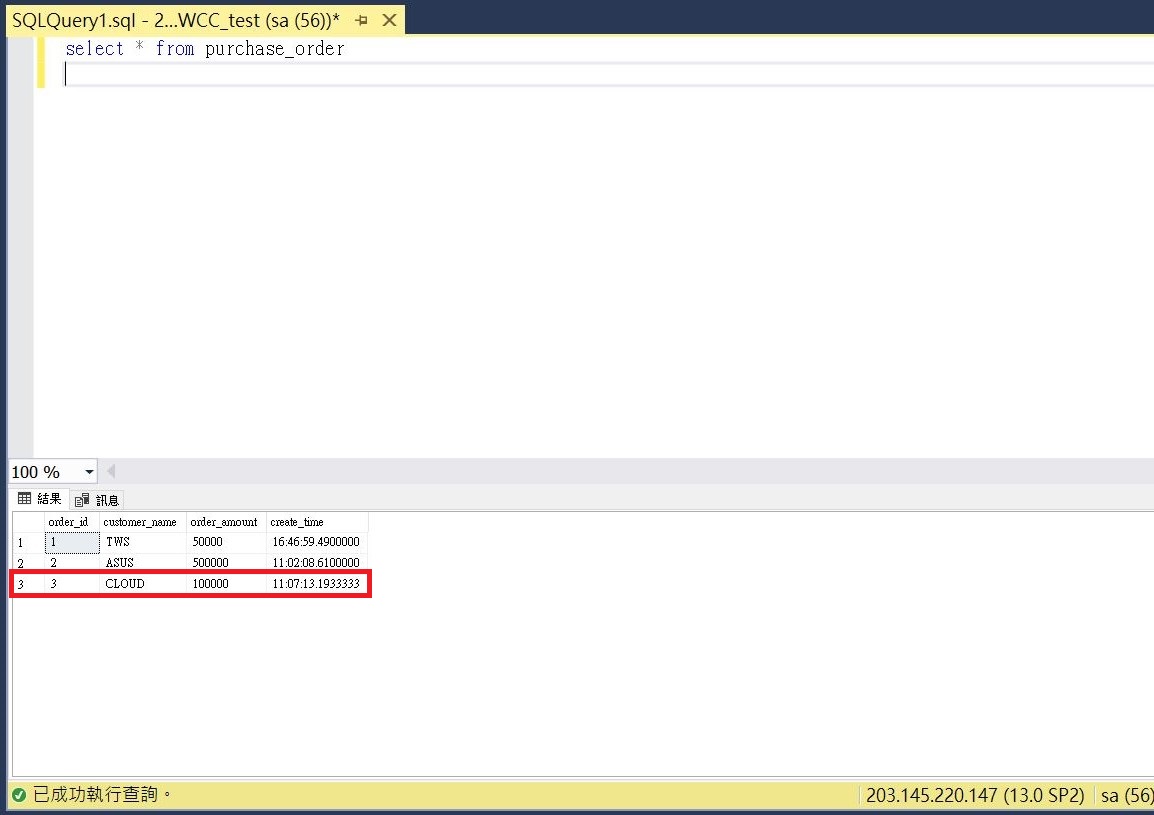Click the green query success icon
This screenshot has width=1154, height=815.
pos(20,795)
